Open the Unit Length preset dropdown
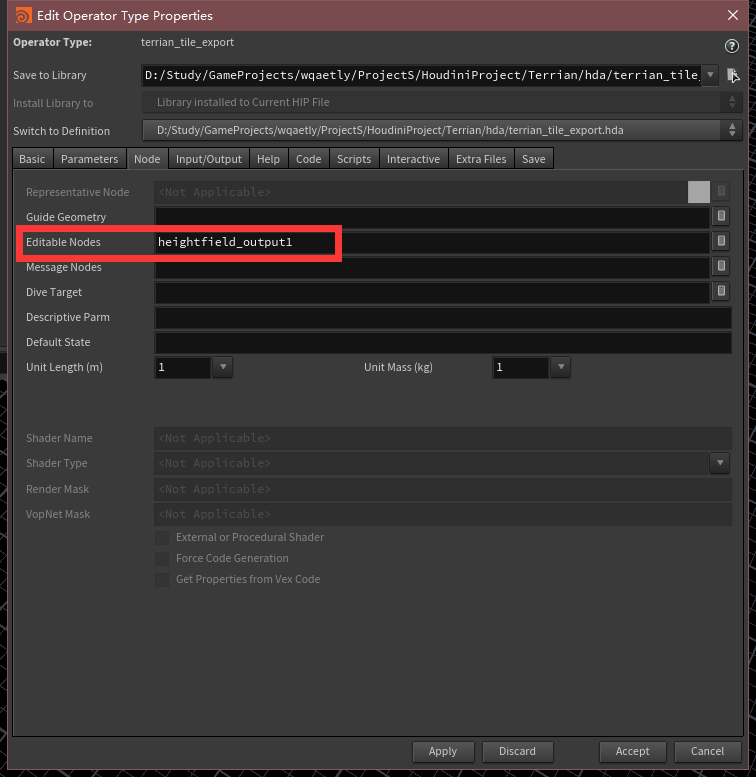This screenshot has height=777, width=756. pyautogui.click(x=223, y=367)
